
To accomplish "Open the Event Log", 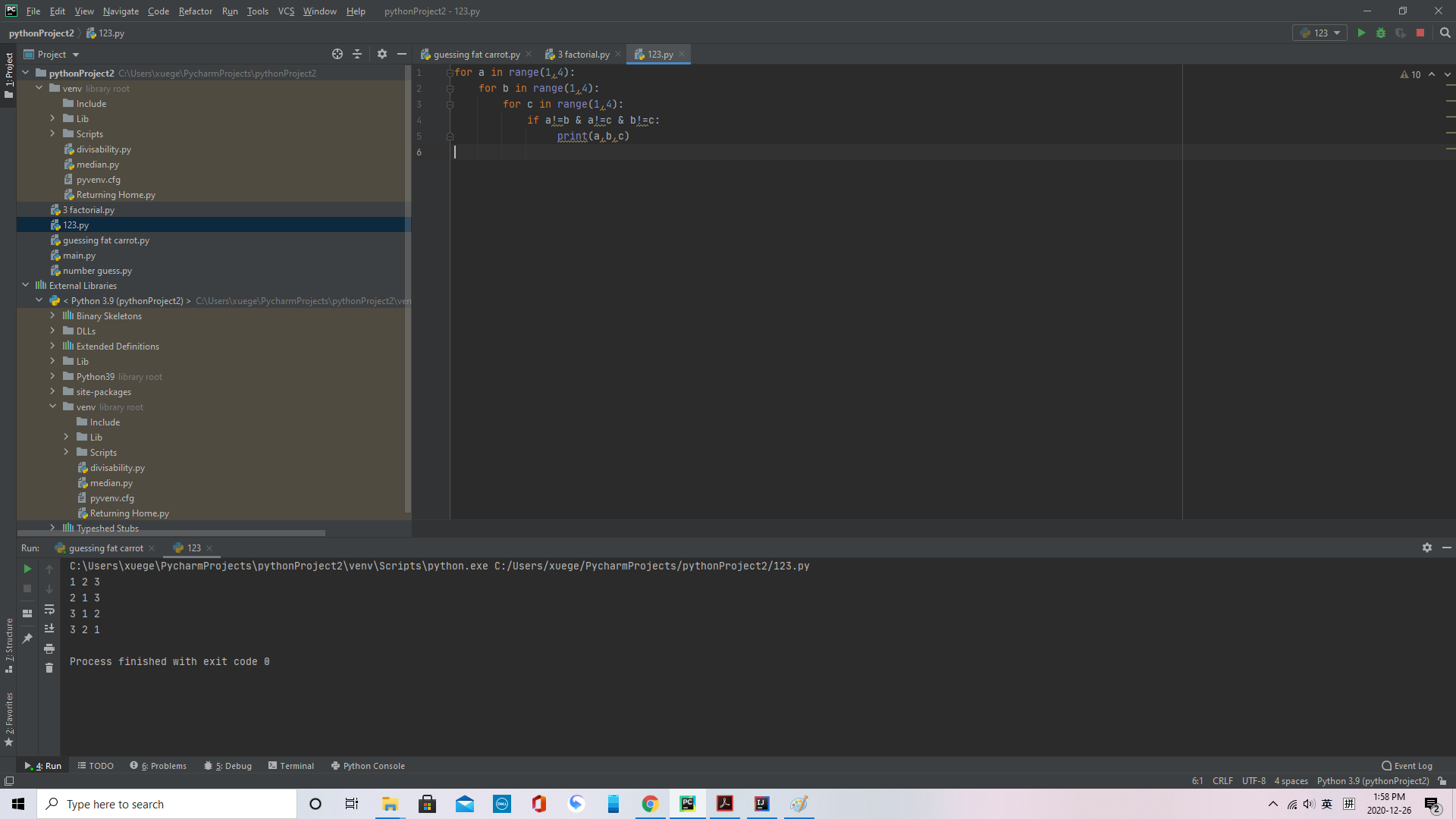I will 1407,766.
